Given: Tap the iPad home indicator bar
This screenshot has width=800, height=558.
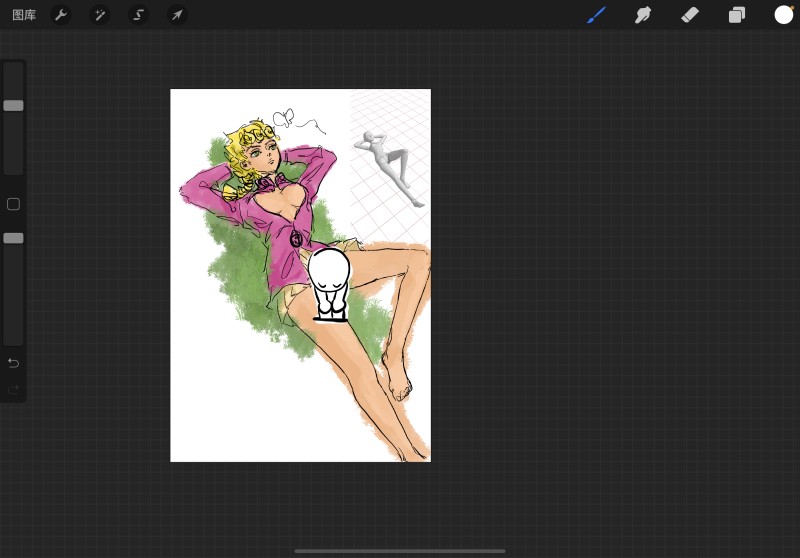Looking at the screenshot, I should click(x=400, y=551).
